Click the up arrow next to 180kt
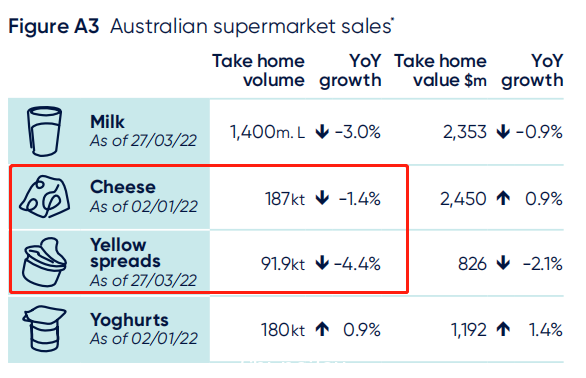 click(x=322, y=330)
